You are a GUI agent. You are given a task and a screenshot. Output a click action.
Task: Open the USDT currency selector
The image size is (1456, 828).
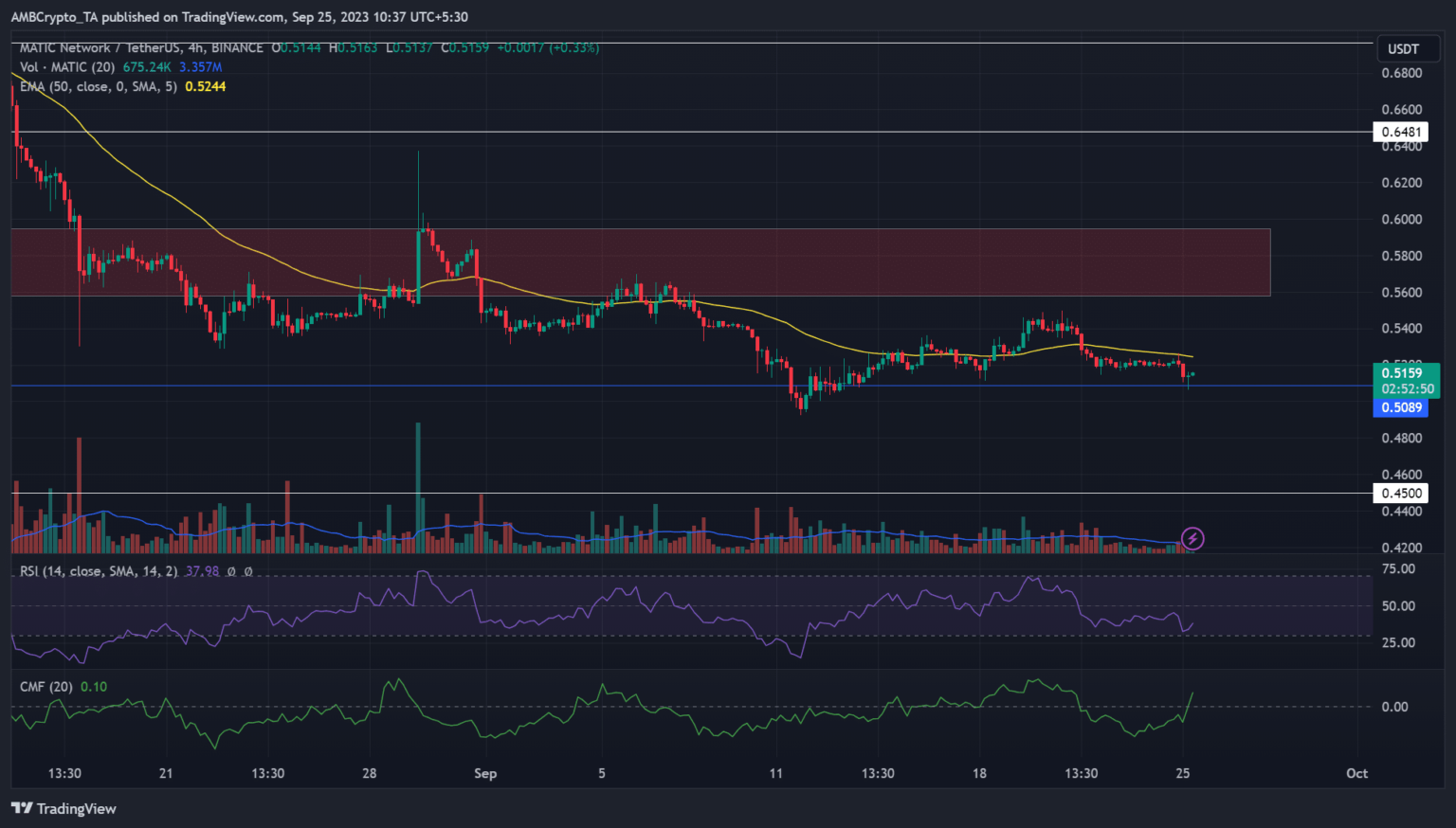click(x=1403, y=49)
